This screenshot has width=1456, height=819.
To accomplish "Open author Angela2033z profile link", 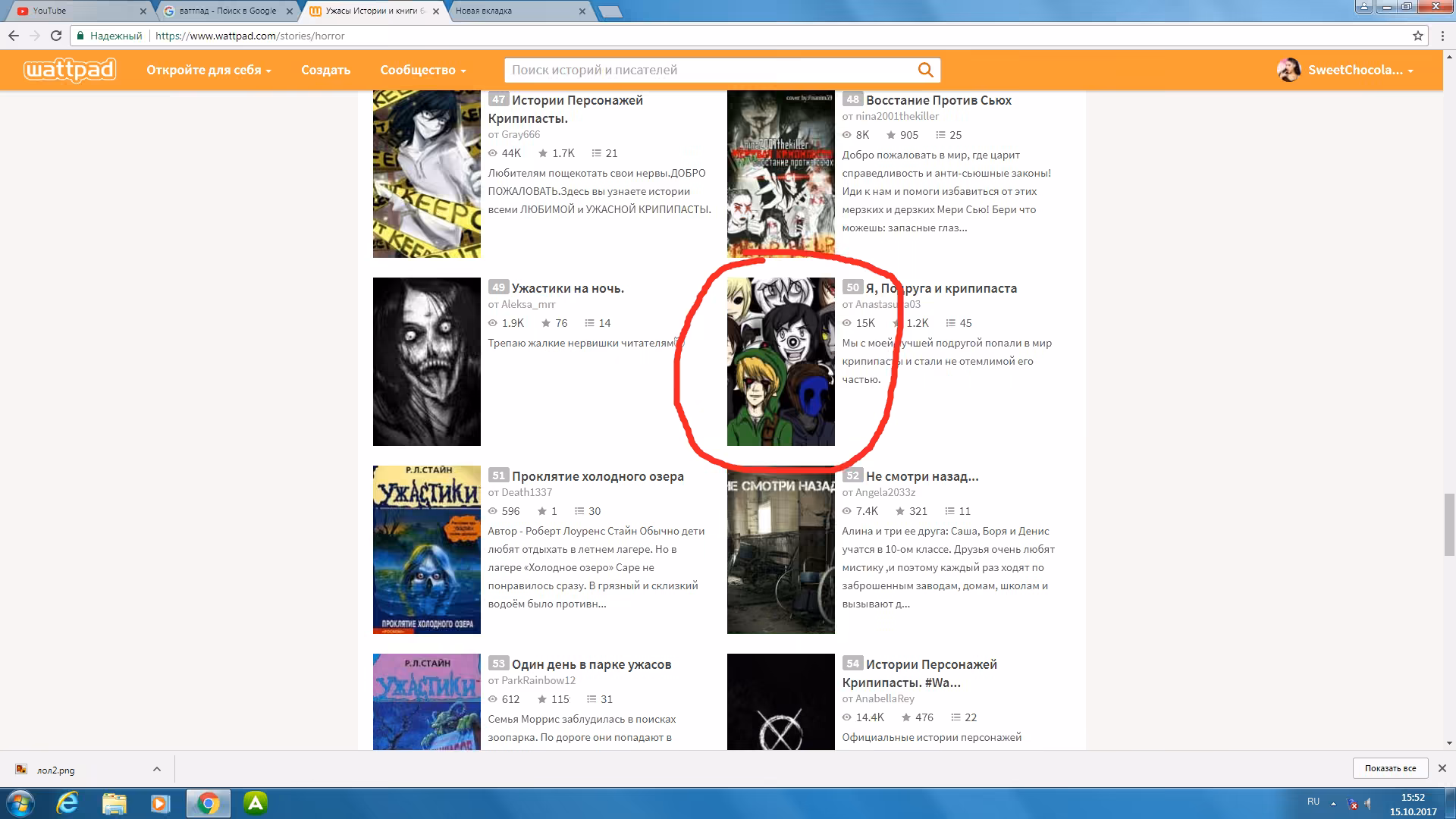I will click(x=885, y=492).
